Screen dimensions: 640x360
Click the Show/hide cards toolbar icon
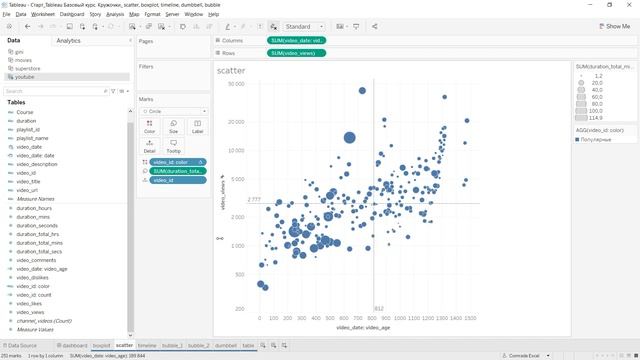click(340, 27)
